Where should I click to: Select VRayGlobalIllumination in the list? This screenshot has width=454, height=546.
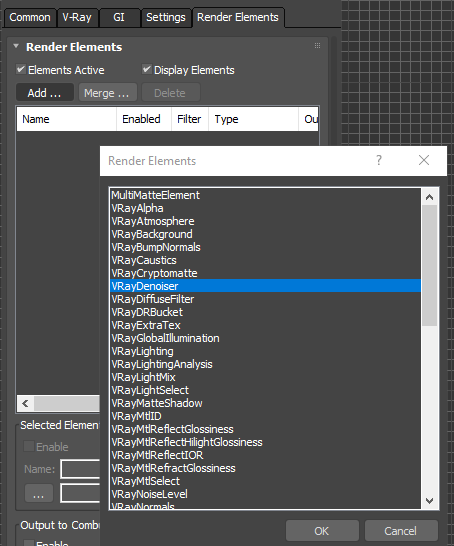click(x=265, y=338)
